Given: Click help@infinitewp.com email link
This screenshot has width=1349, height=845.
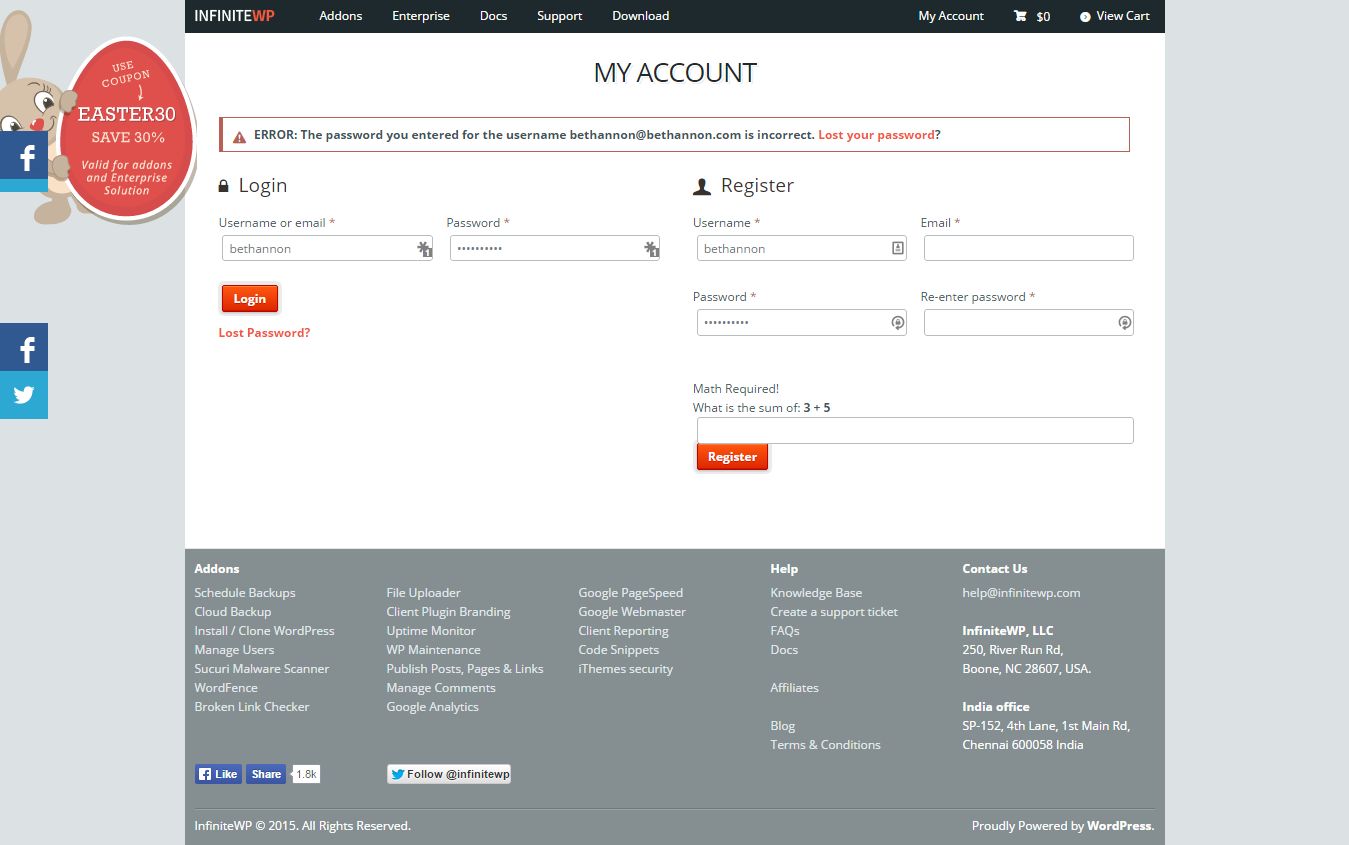Looking at the screenshot, I should pos(1022,593).
